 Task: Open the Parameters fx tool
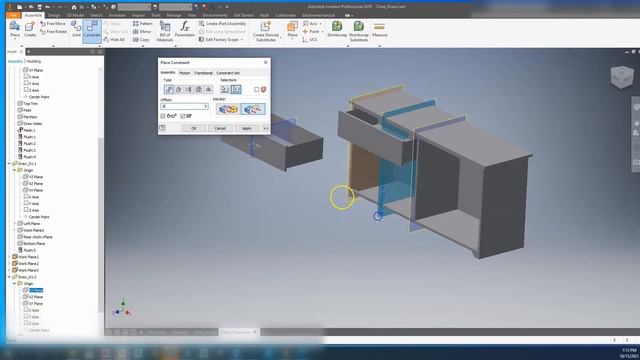[x=185, y=29]
